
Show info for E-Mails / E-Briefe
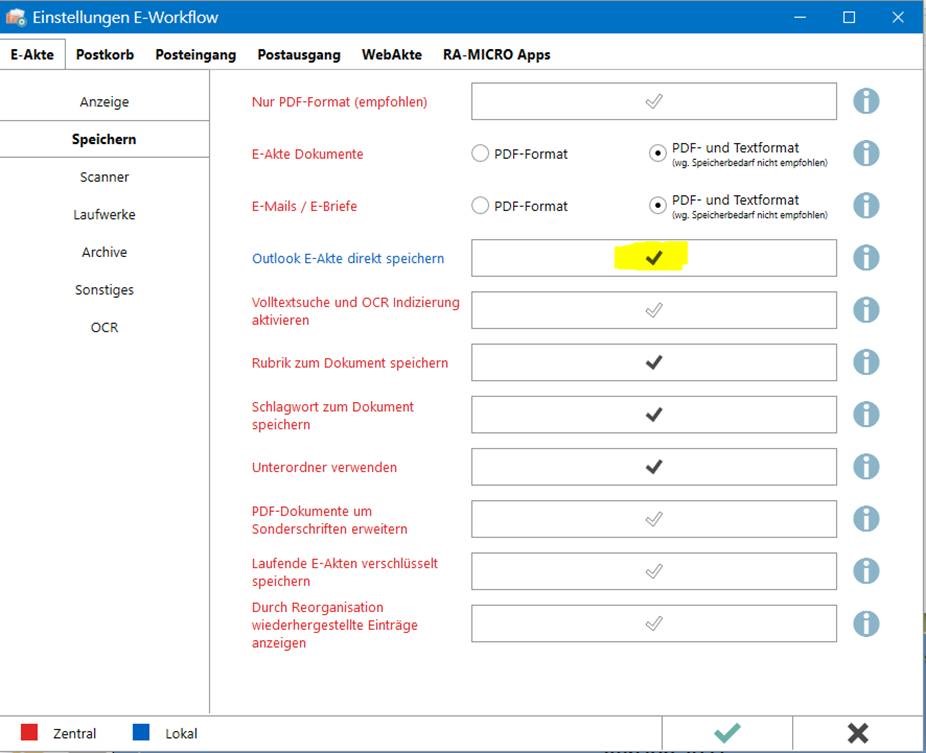866,206
